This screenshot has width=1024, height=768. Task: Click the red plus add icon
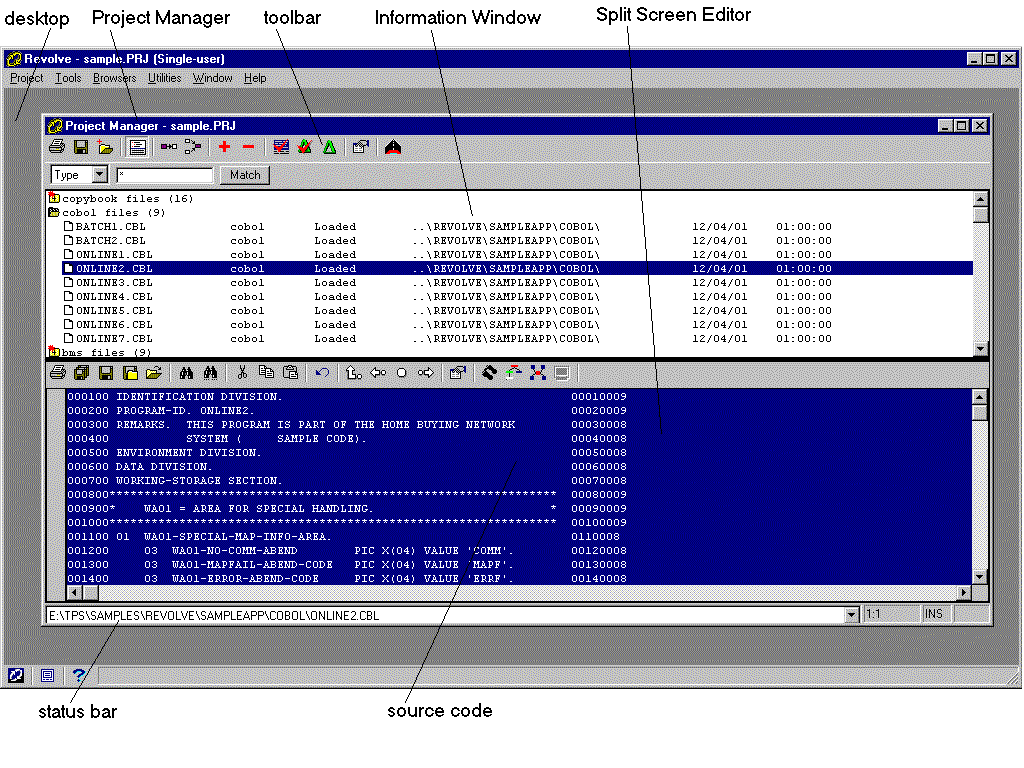[x=224, y=147]
